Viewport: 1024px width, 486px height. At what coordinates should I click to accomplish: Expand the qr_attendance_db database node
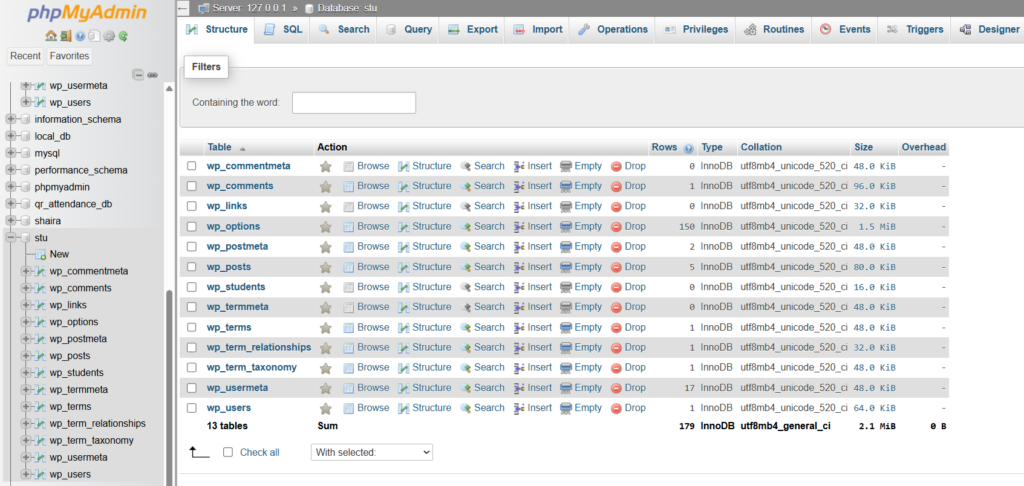[x=11, y=204]
